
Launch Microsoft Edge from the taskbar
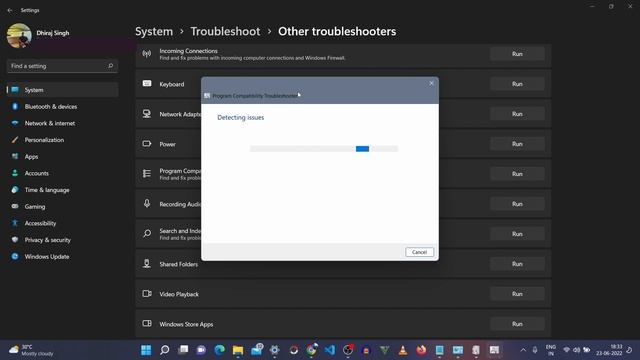click(220, 350)
